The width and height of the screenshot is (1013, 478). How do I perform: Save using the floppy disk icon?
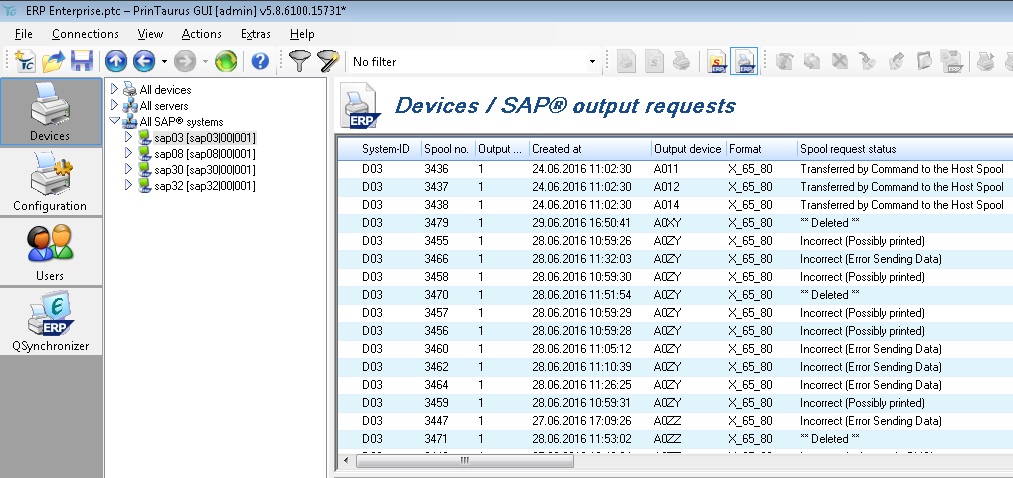pyautogui.click(x=81, y=61)
